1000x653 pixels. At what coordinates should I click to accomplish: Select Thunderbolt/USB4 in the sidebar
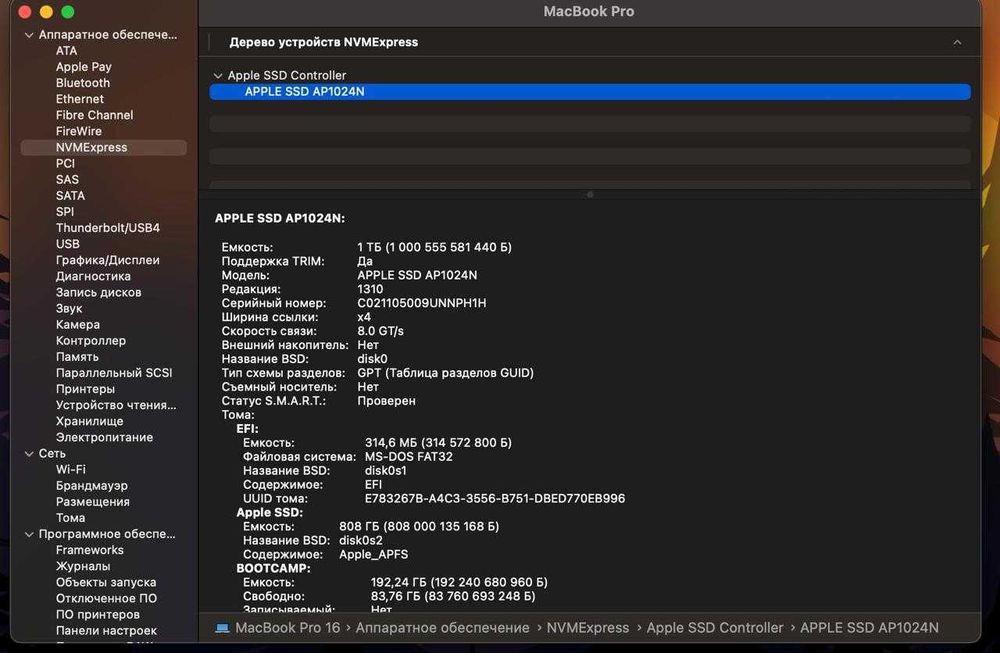point(108,228)
